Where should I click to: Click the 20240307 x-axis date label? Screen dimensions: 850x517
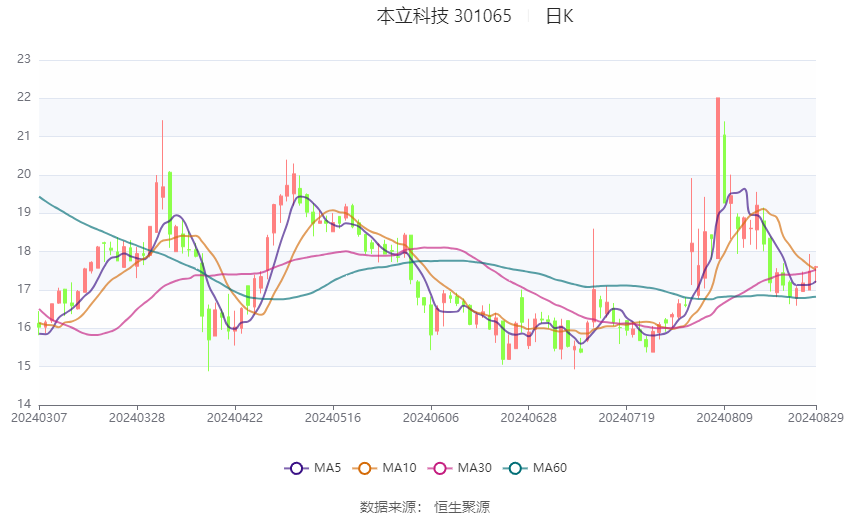[x=39, y=418]
